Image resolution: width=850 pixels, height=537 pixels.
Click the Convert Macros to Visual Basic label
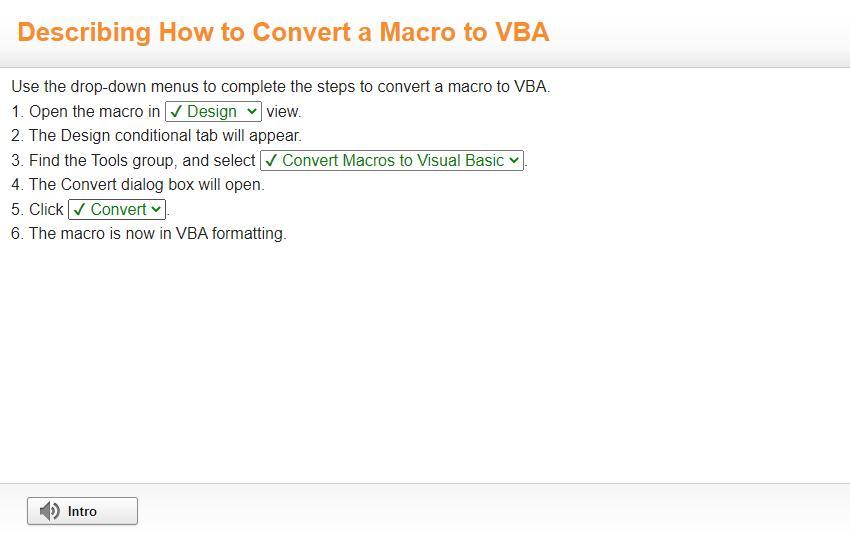point(393,160)
